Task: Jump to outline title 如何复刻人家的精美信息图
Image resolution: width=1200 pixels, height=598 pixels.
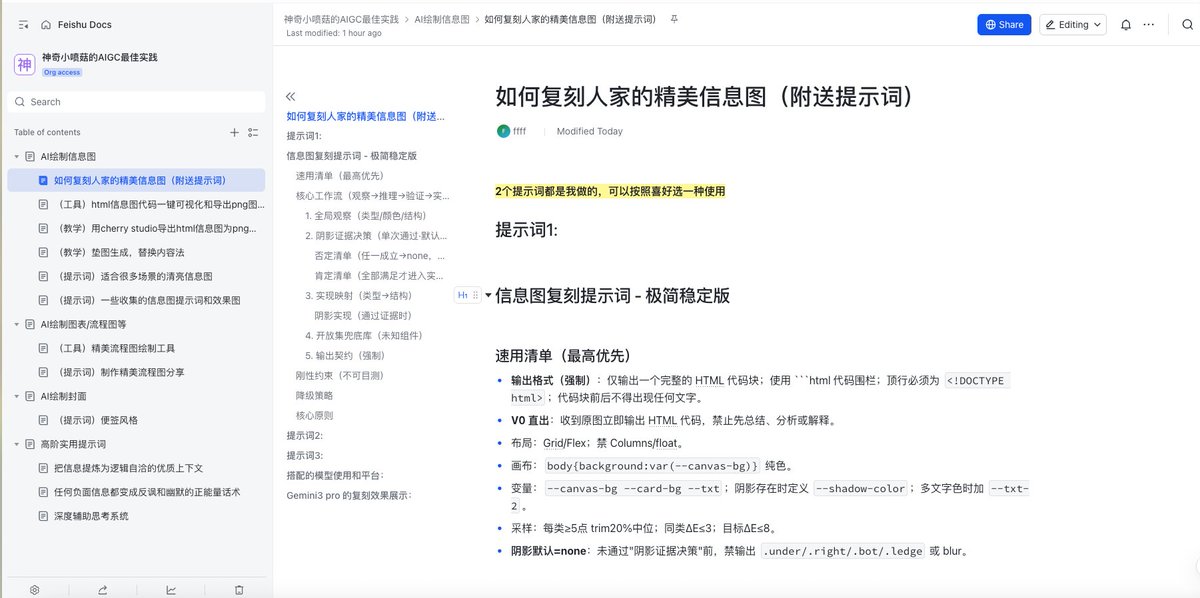Action: [x=366, y=116]
